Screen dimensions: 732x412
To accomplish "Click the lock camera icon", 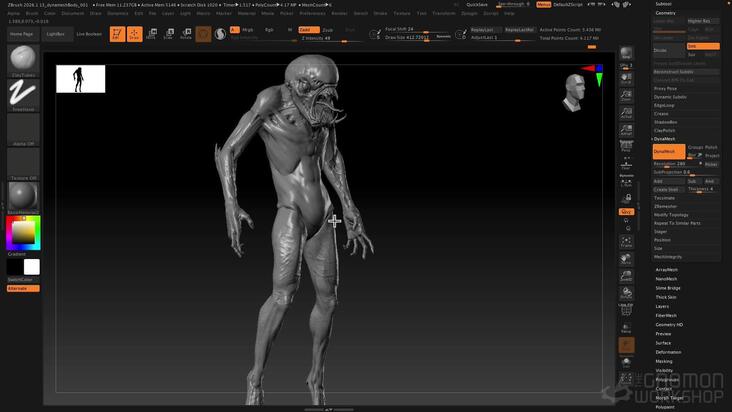I will click(628, 198).
